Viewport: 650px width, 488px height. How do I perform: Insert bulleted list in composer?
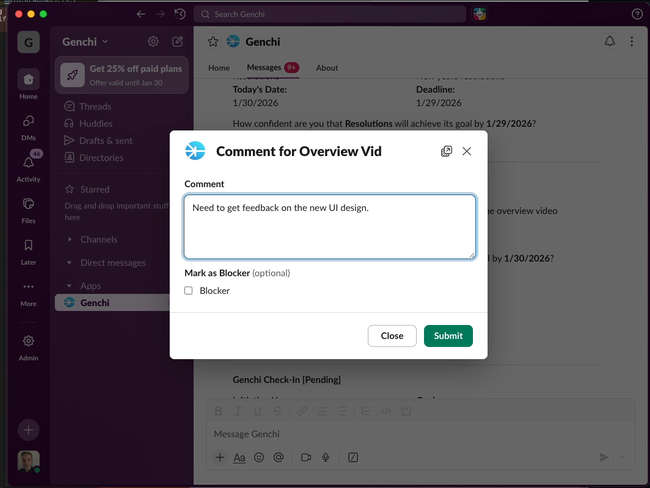pos(342,411)
